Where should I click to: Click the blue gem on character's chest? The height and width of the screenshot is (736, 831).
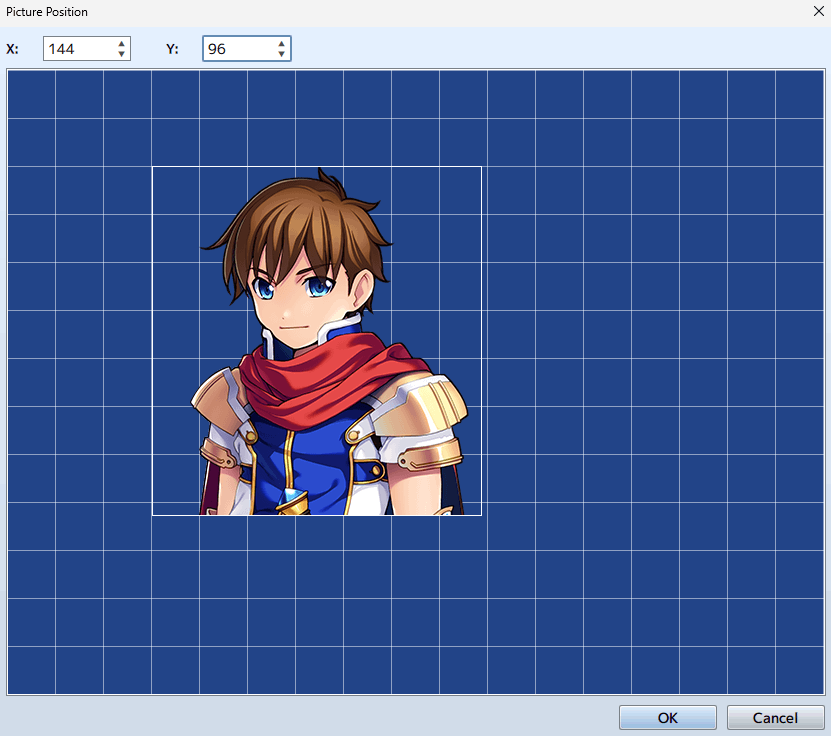[291, 498]
